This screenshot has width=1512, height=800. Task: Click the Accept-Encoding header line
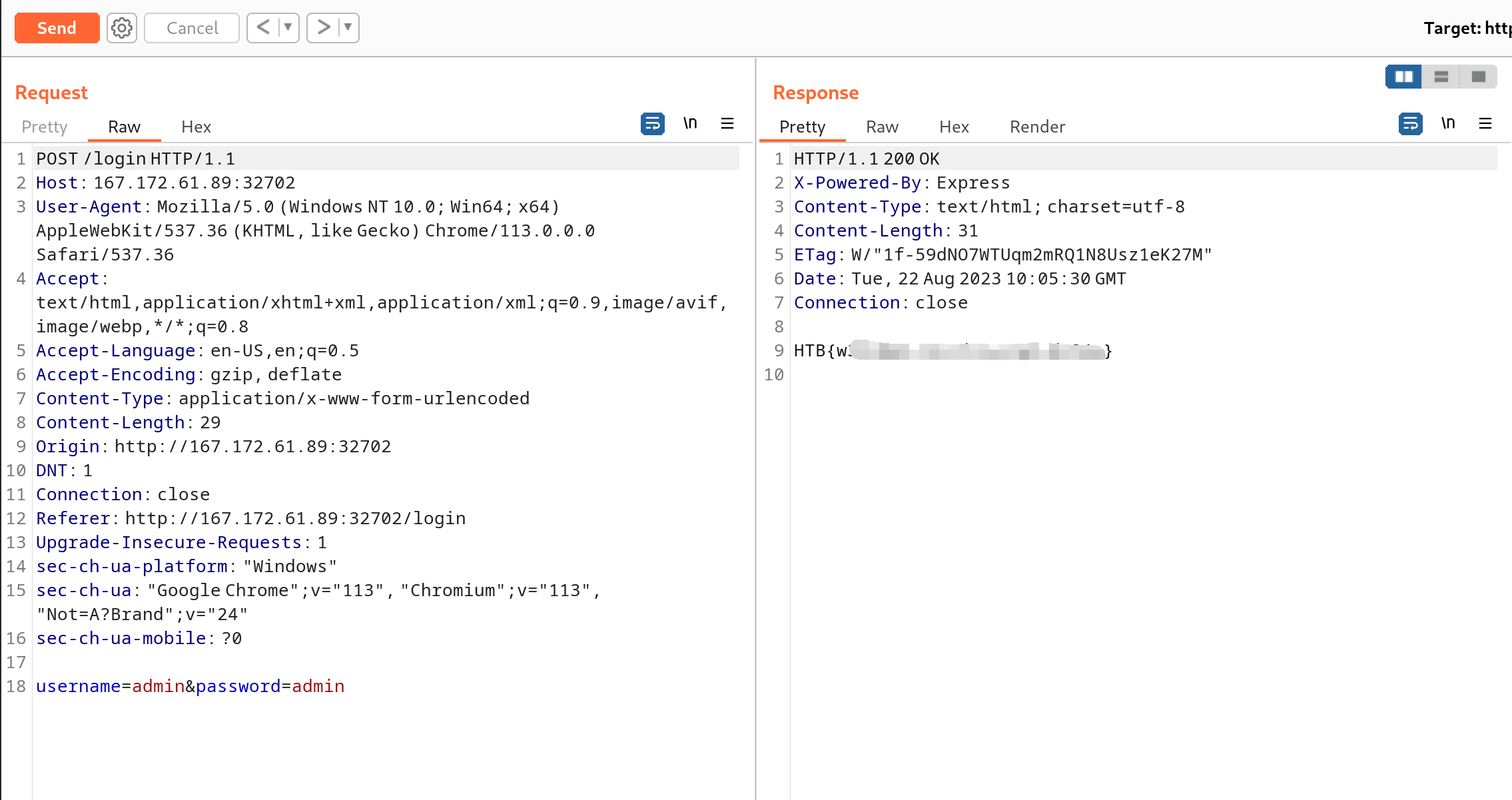pos(189,374)
